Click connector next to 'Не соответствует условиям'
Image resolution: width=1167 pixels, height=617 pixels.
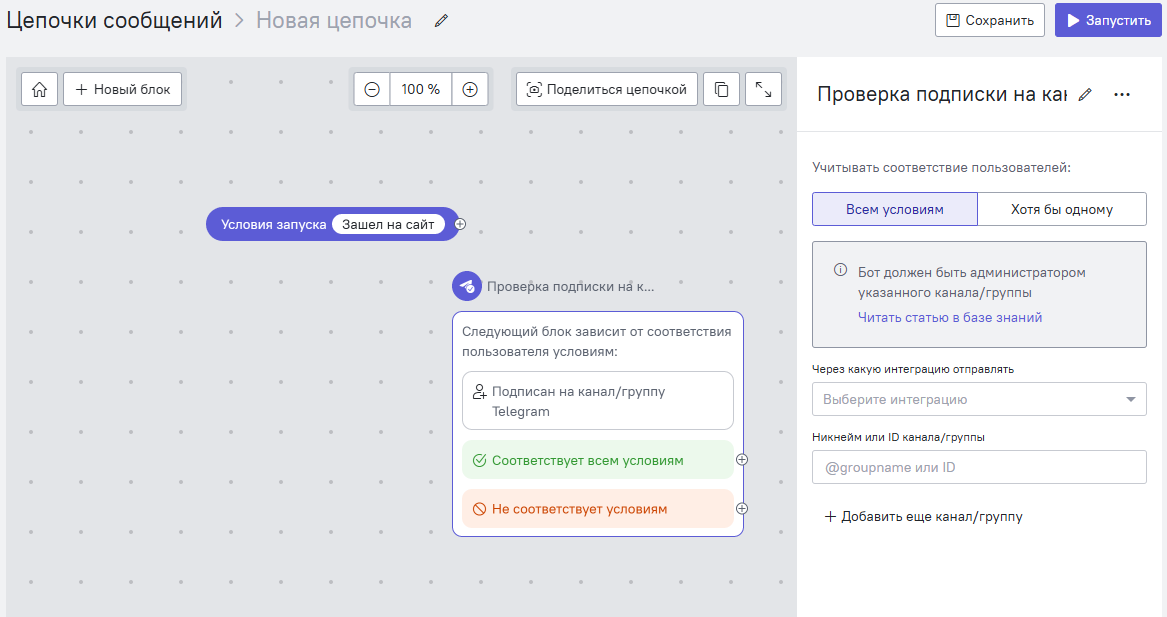click(x=742, y=509)
